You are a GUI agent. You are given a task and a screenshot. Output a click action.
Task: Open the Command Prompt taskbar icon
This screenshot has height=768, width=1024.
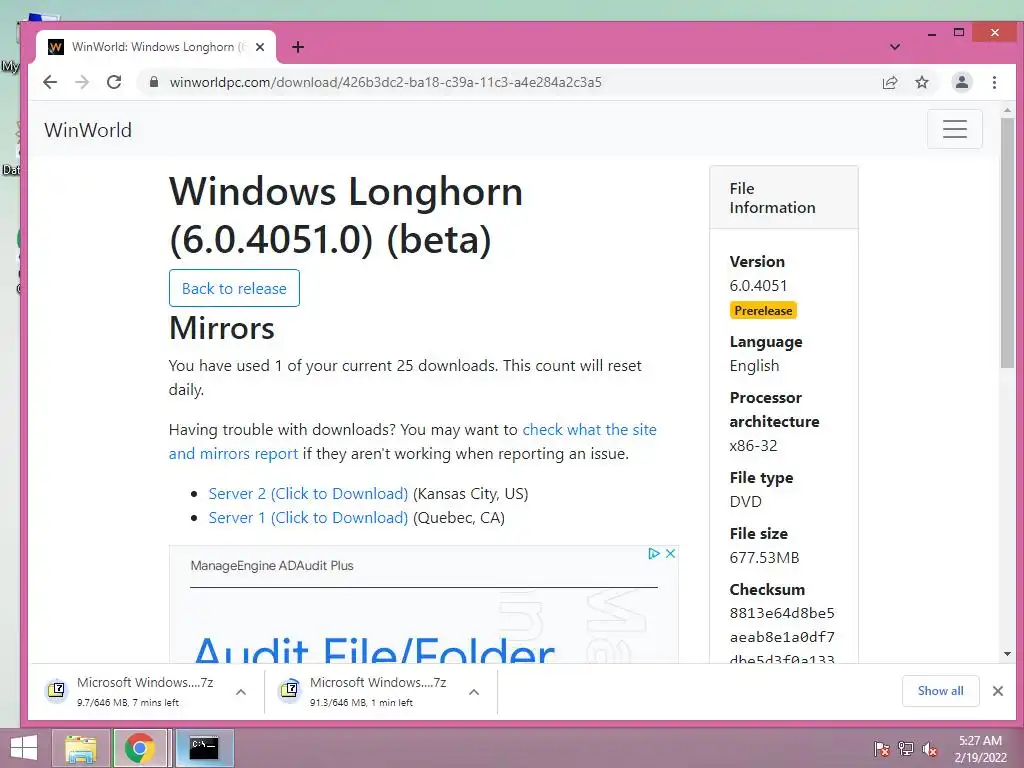click(x=204, y=748)
